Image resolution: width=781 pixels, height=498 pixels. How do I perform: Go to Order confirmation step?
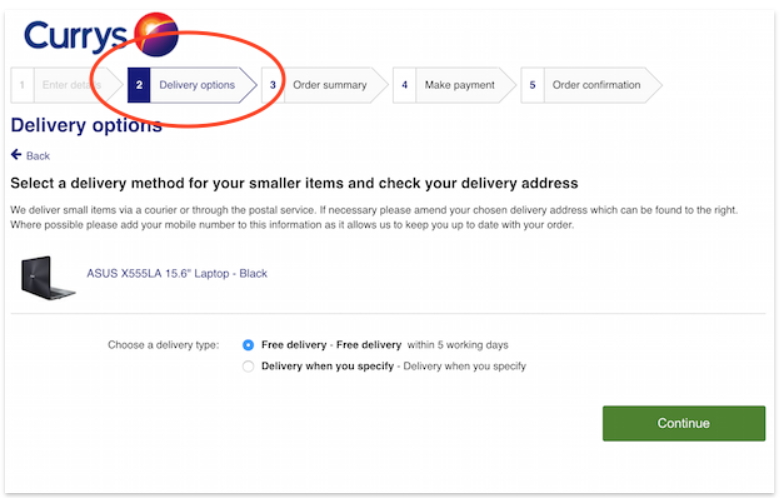(591, 85)
